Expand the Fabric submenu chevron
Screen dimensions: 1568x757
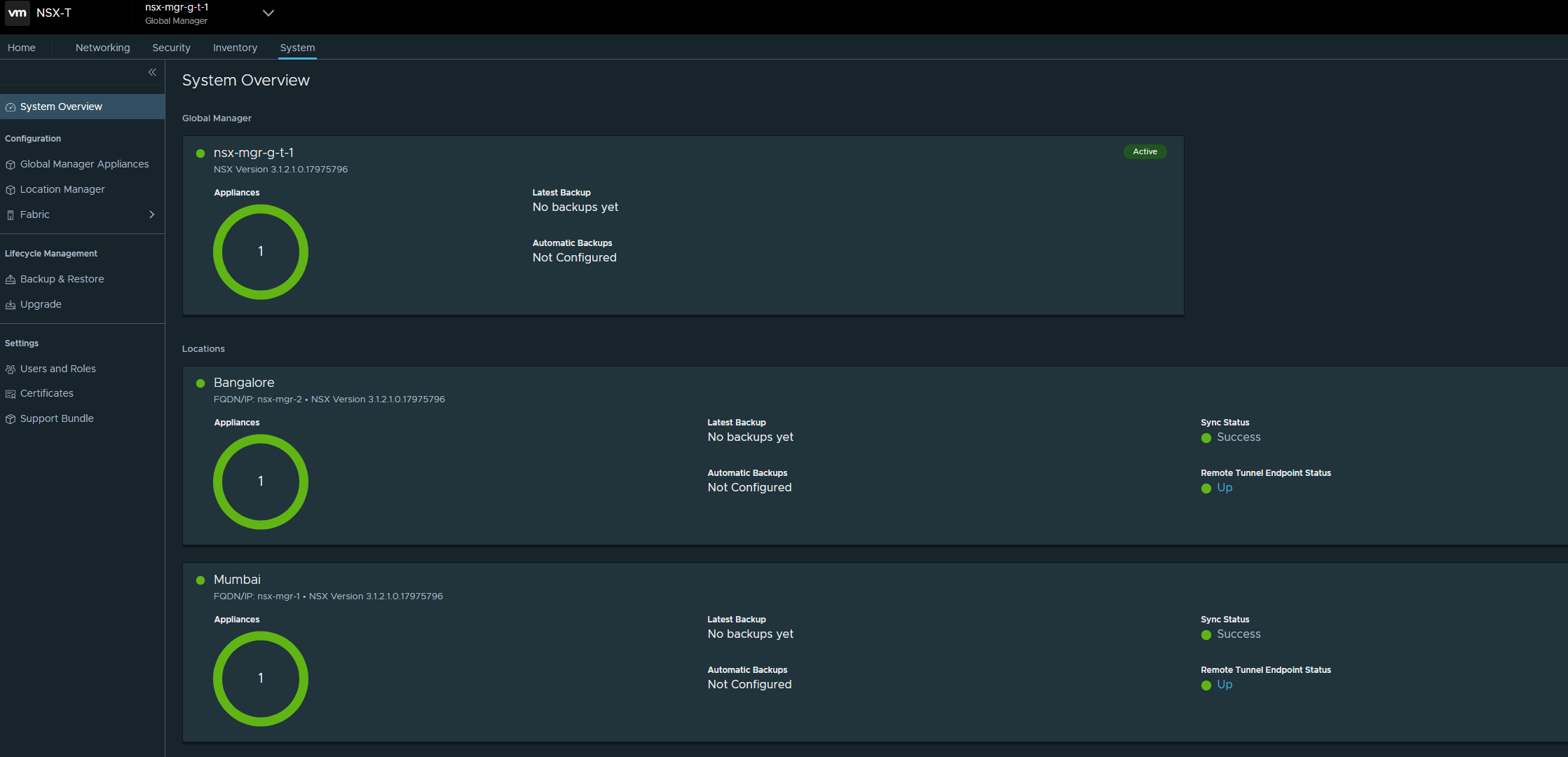(151, 214)
